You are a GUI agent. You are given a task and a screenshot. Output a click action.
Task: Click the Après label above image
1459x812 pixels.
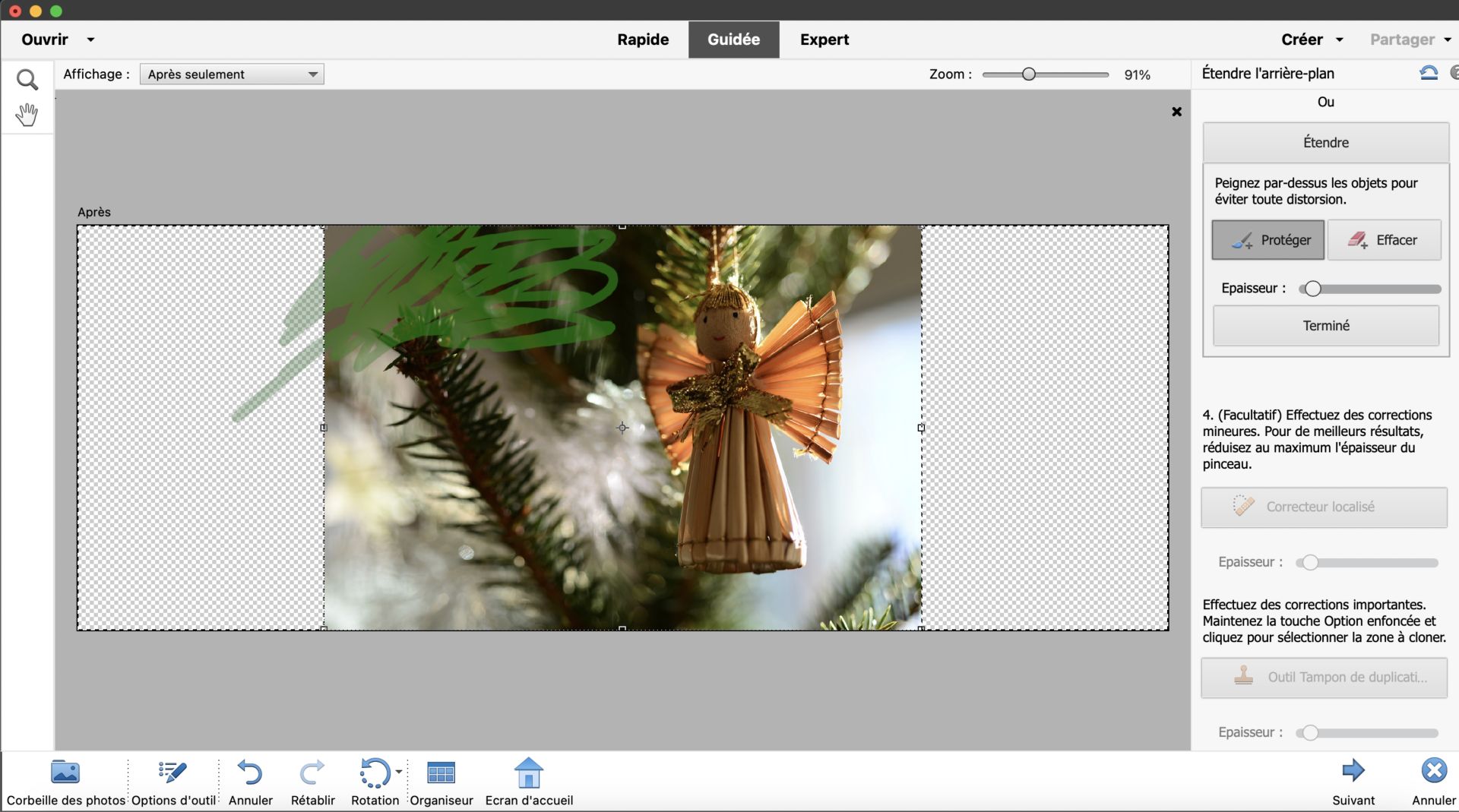click(94, 212)
